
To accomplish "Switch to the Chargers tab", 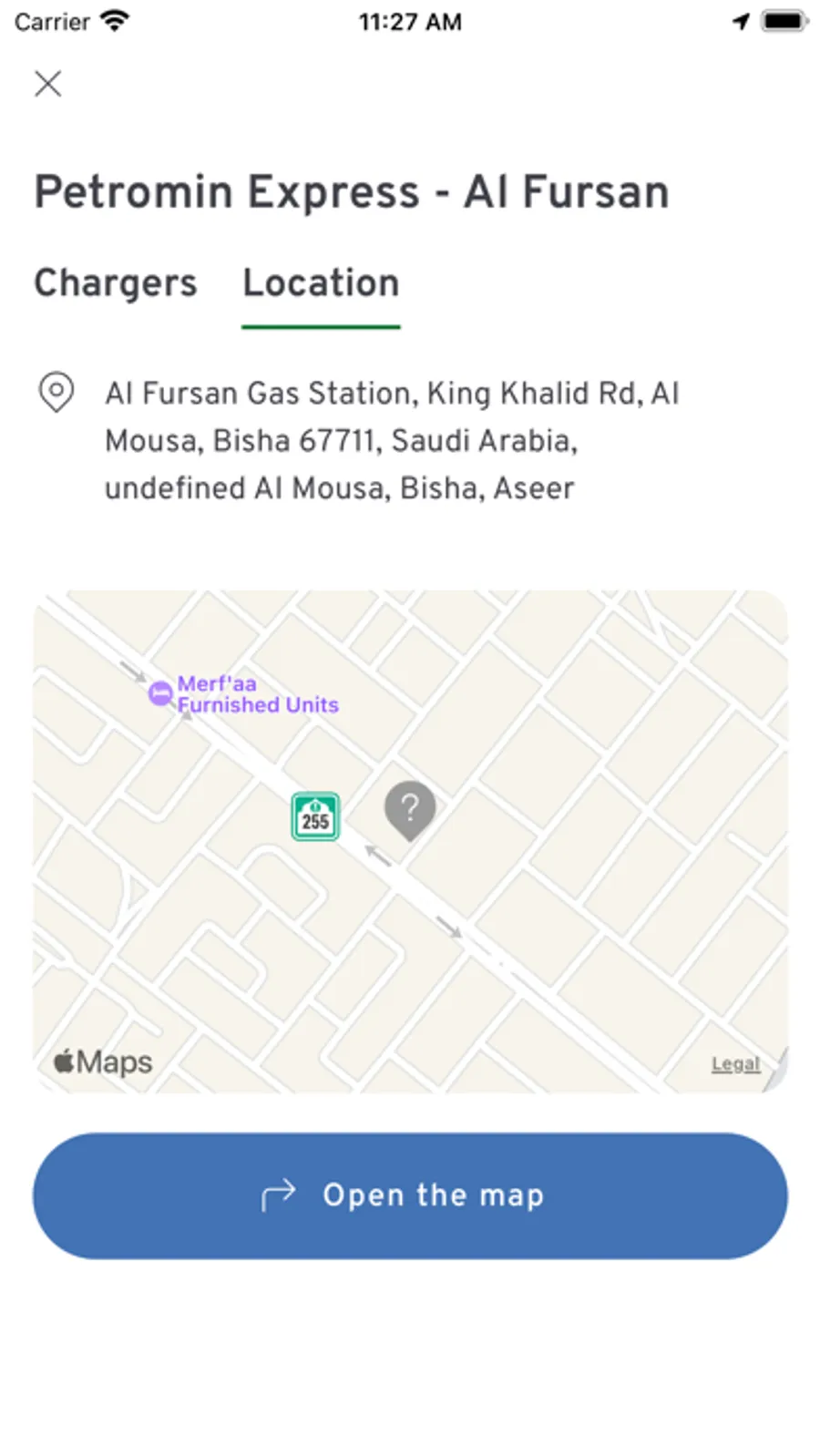I will point(116,283).
